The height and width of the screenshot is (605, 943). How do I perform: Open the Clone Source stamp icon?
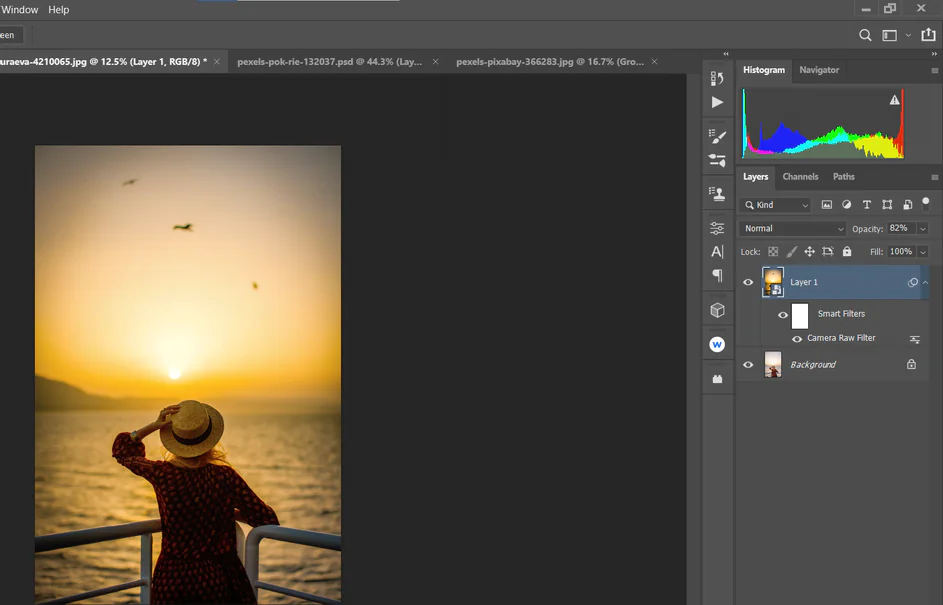pos(717,194)
